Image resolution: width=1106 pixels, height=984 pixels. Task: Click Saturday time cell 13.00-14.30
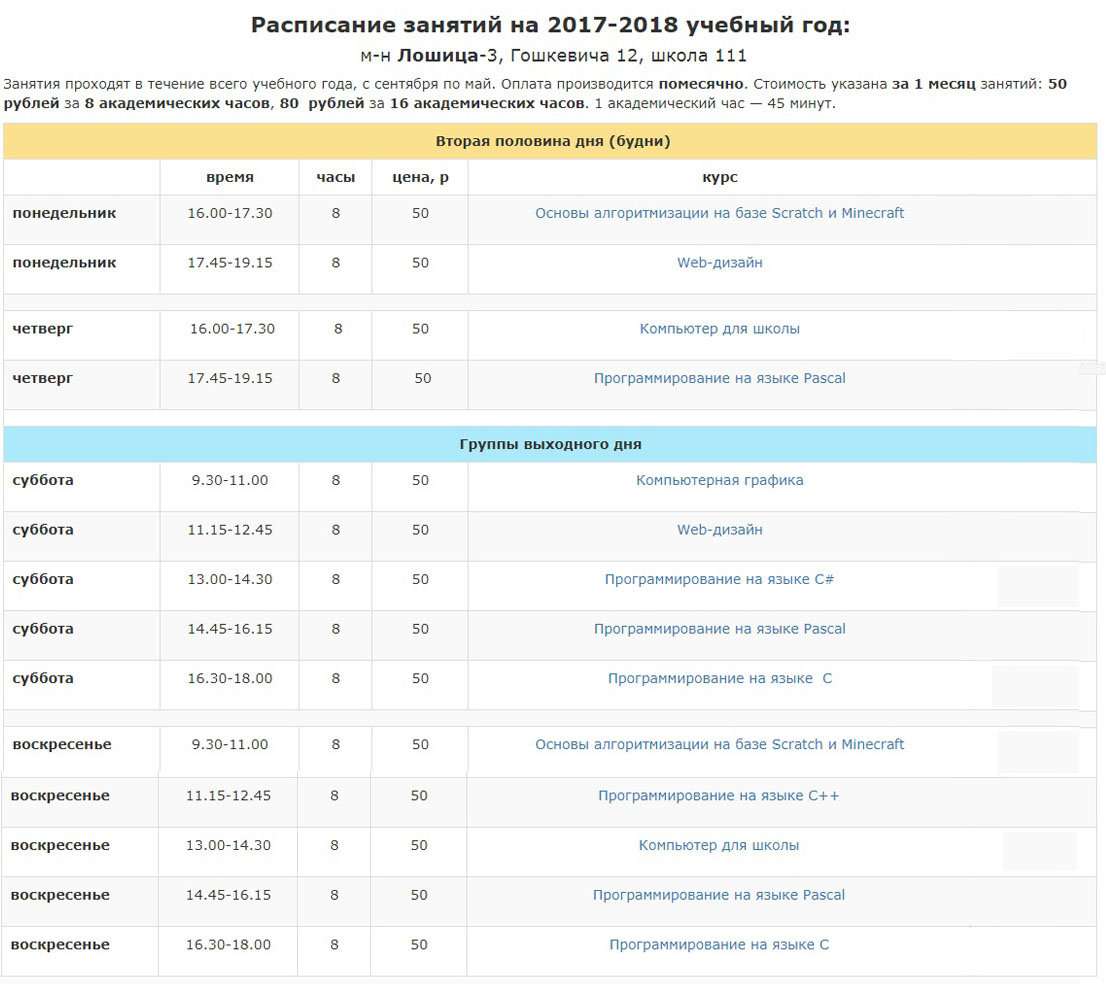click(230, 579)
